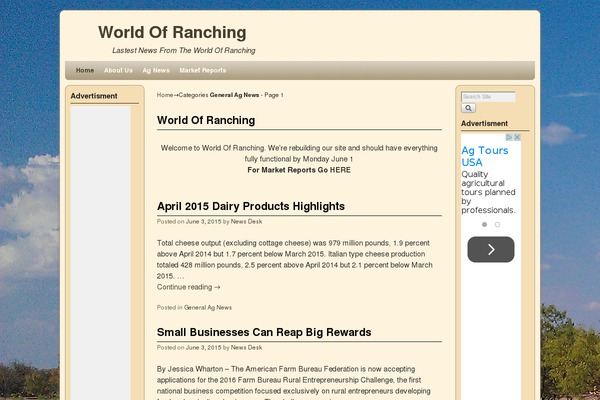Click the left sidebar advertisement area
600x400 pixels.
[x=101, y=253]
